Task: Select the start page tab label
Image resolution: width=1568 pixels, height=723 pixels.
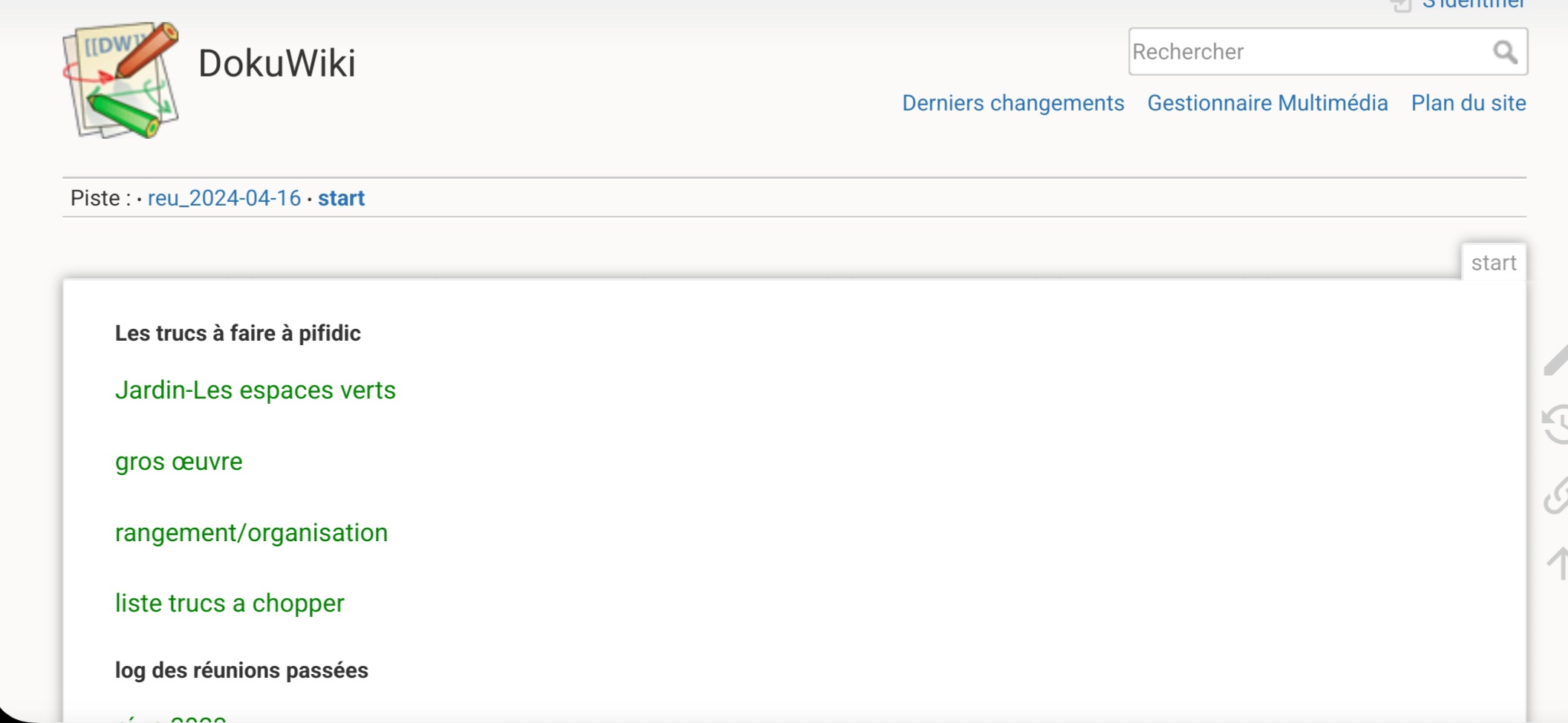Action: coord(1493,263)
